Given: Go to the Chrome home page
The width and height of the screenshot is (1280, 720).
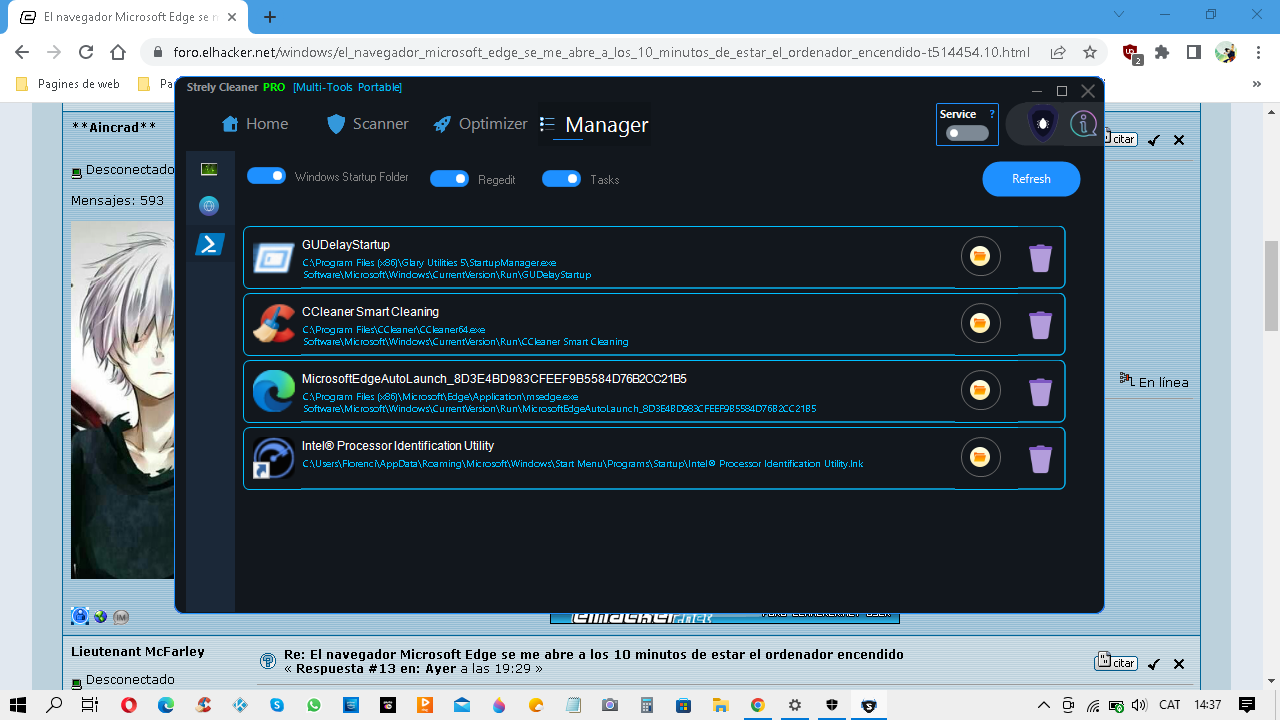Looking at the screenshot, I should (118, 52).
